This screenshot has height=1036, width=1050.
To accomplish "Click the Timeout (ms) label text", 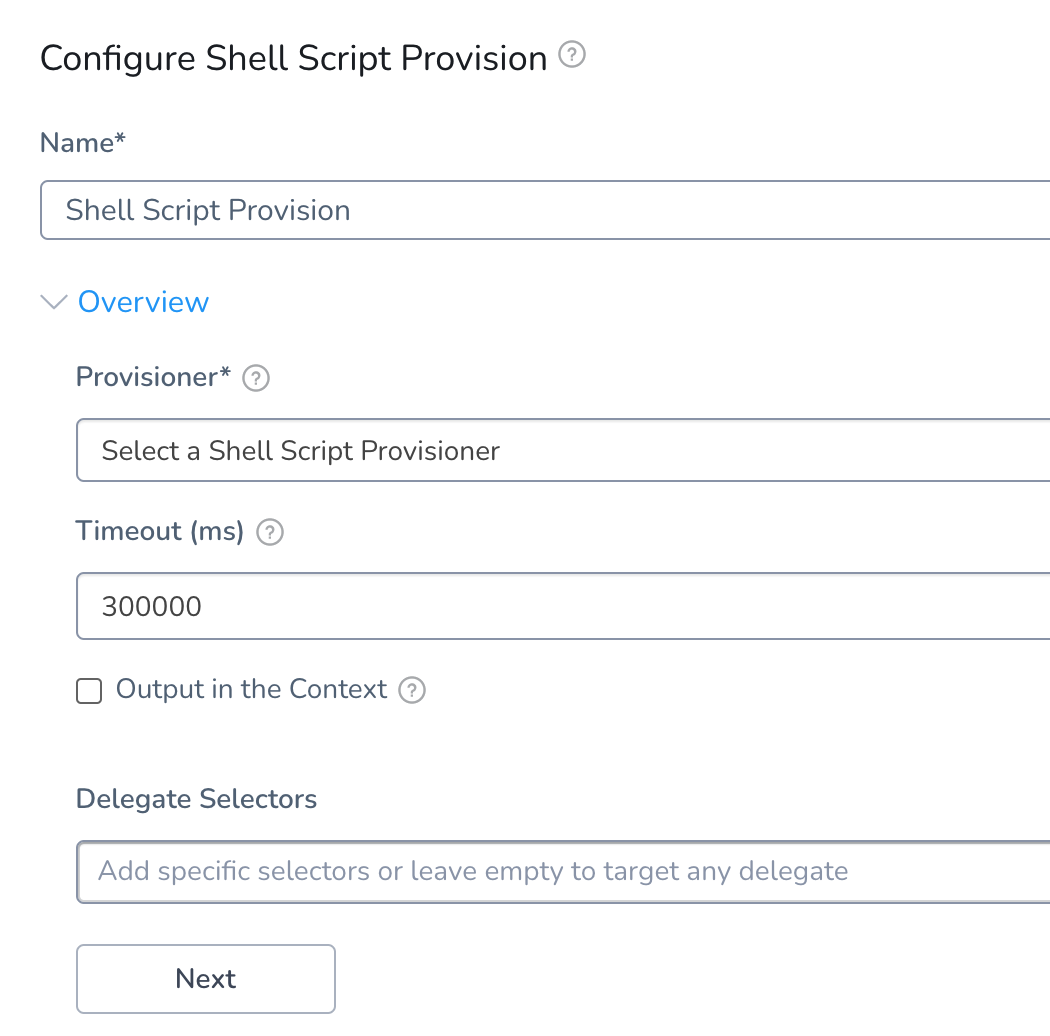I will tap(159, 531).
